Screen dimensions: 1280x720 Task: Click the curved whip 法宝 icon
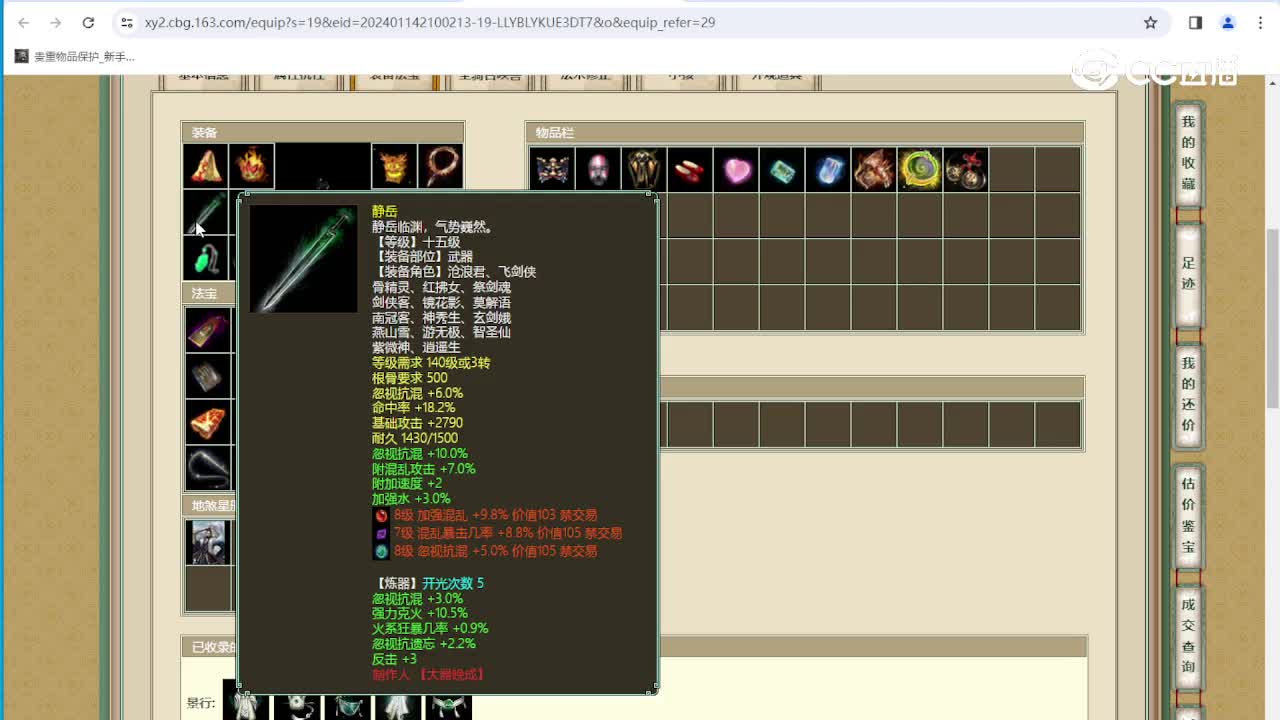[208, 468]
